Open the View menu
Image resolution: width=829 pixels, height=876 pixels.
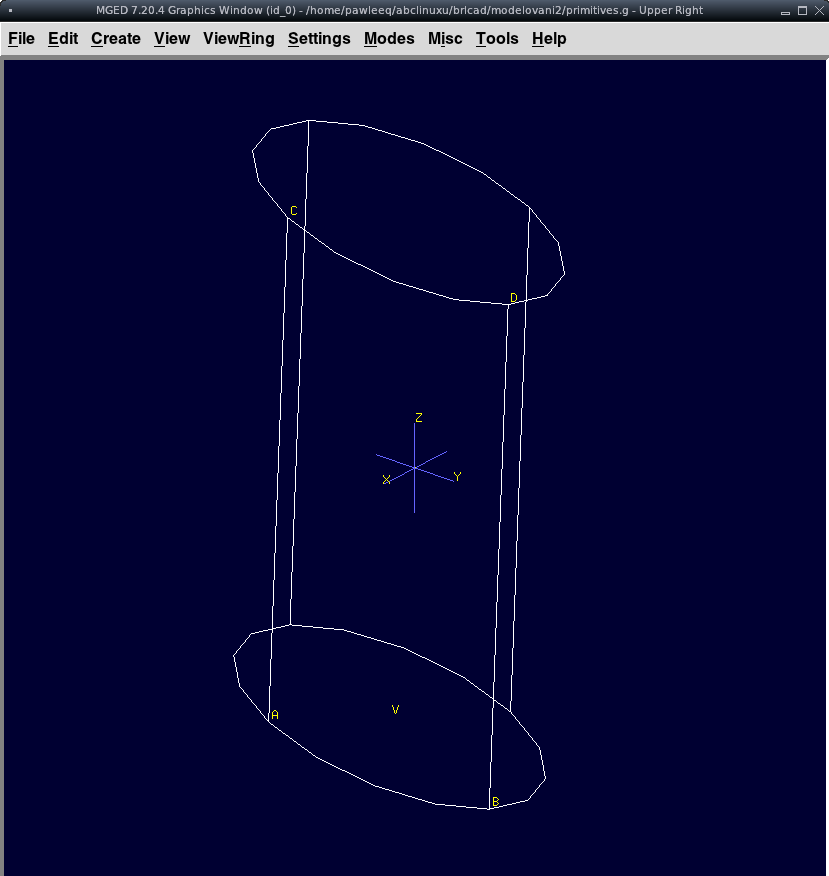coord(172,39)
